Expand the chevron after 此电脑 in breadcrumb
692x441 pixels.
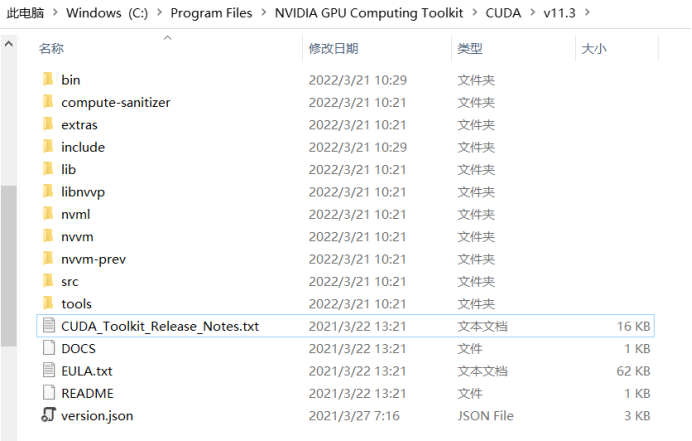[55, 12]
